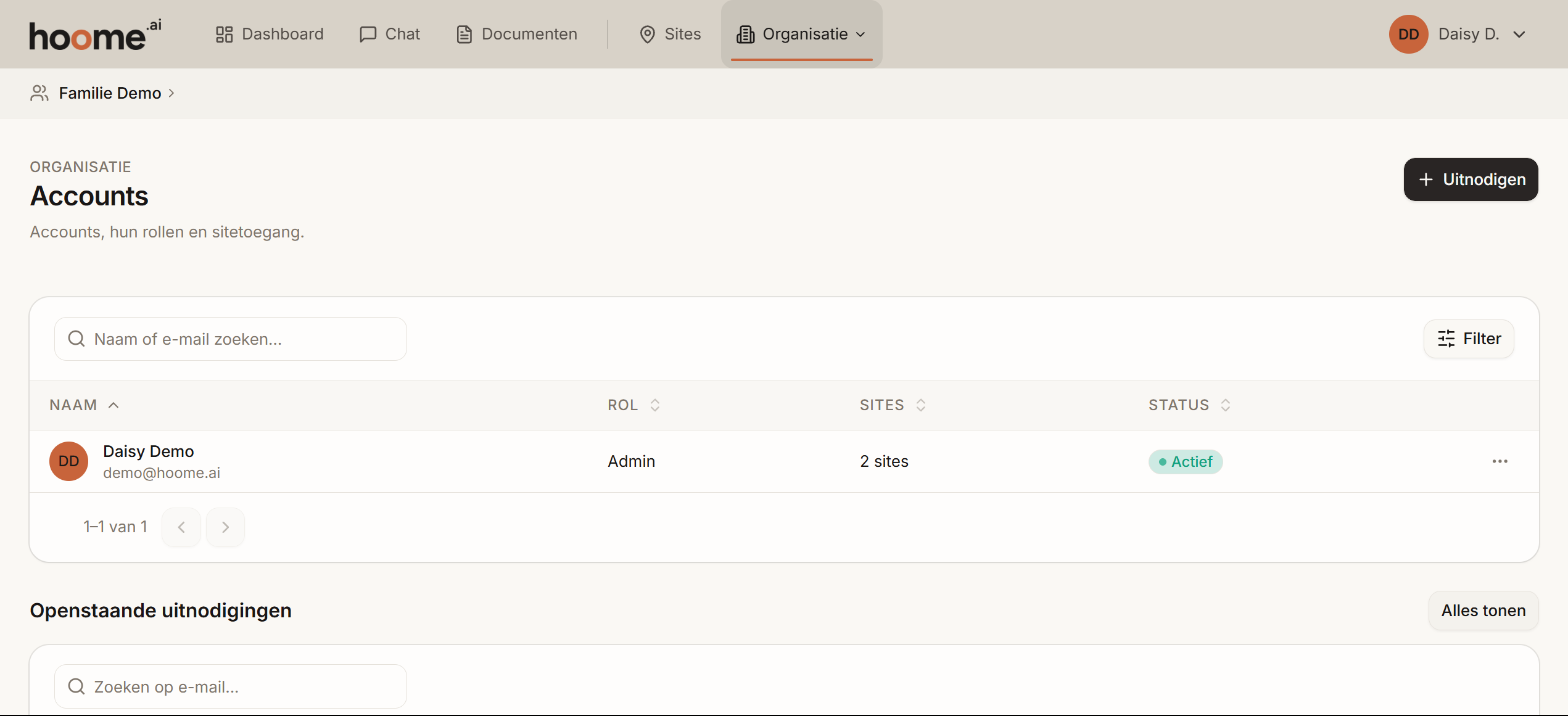Open the Filter options
This screenshot has height=716, width=1568.
click(1469, 339)
